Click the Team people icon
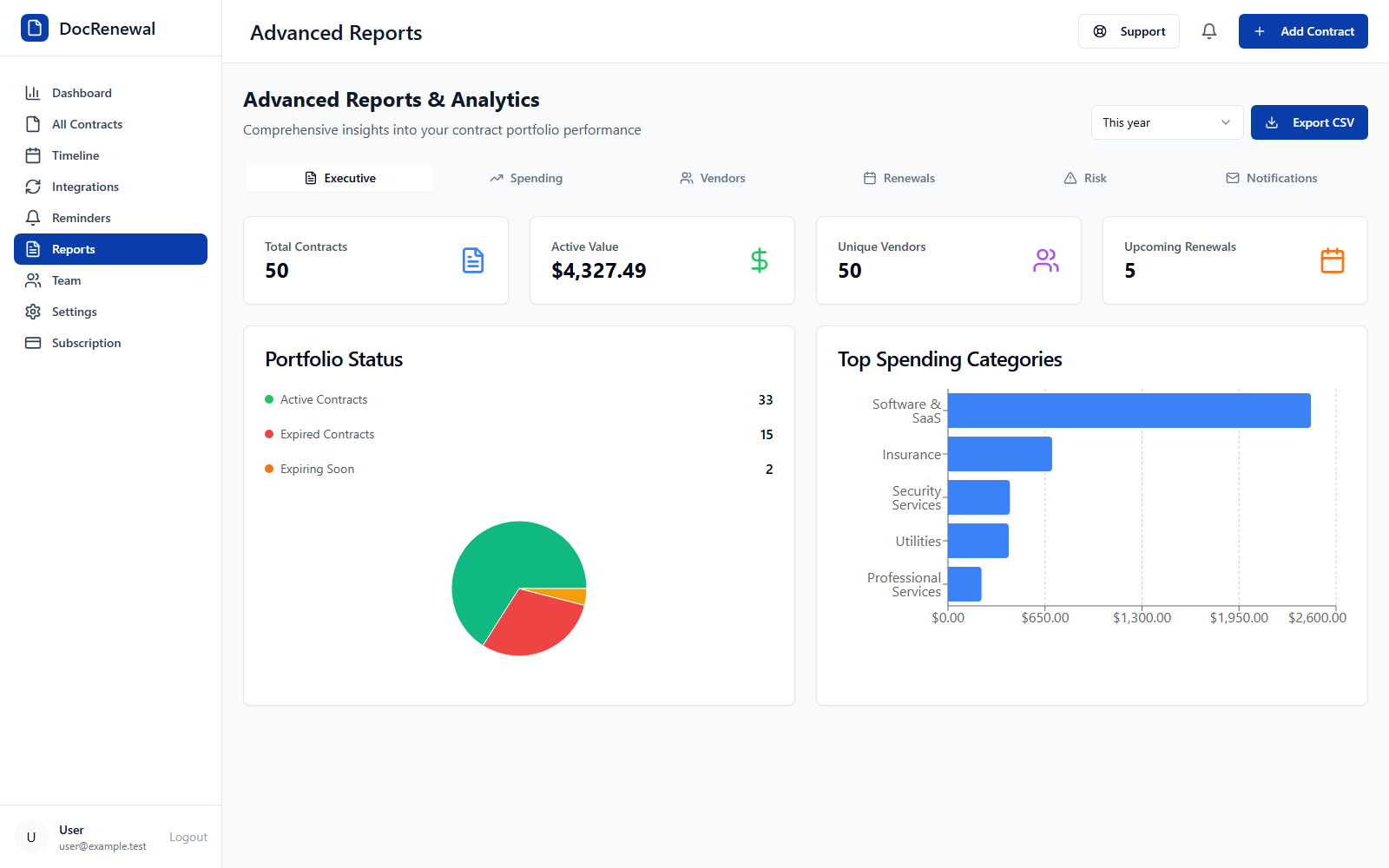Image resolution: width=1389 pixels, height=868 pixels. click(x=33, y=280)
